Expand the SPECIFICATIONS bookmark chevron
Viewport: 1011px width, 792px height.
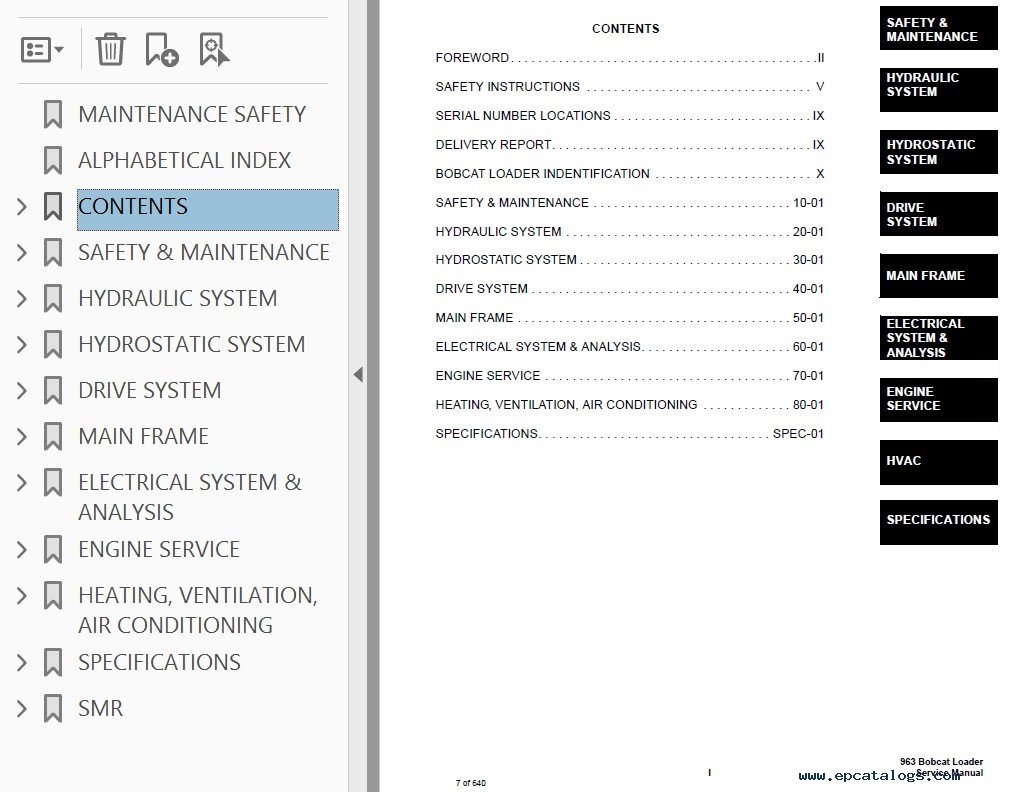click(22, 663)
